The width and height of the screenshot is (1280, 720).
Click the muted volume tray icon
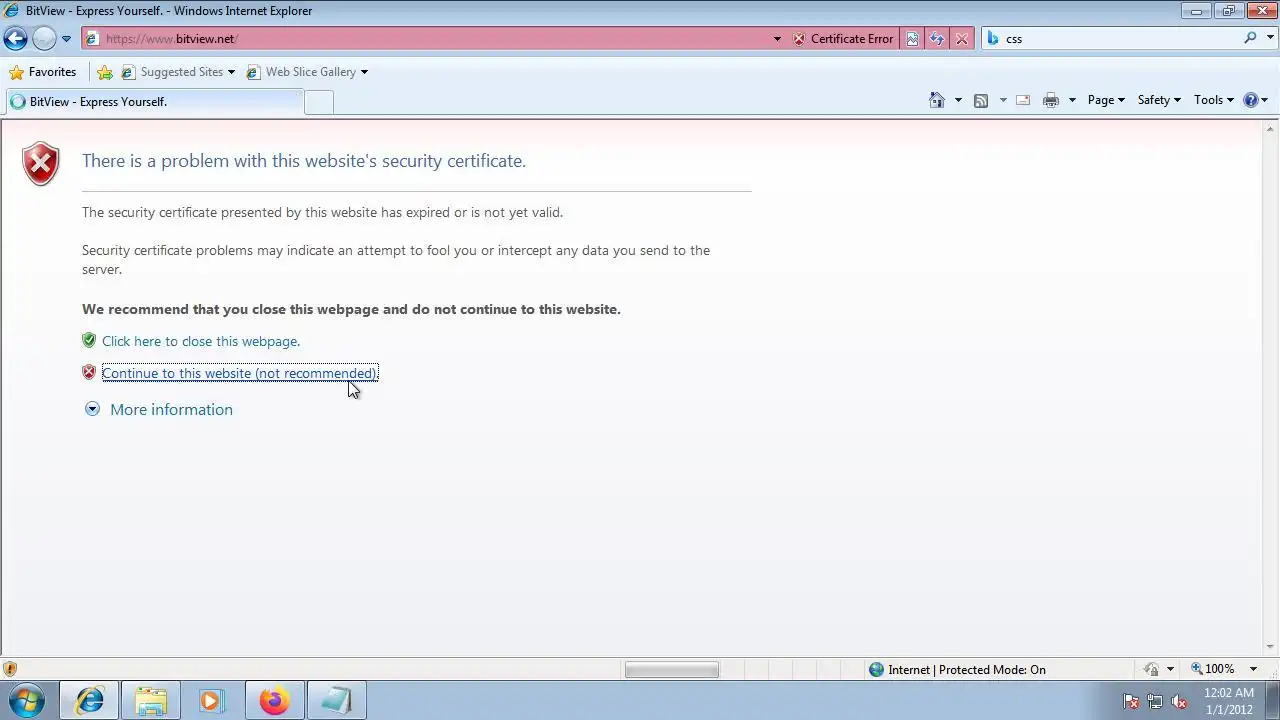[x=1179, y=701]
